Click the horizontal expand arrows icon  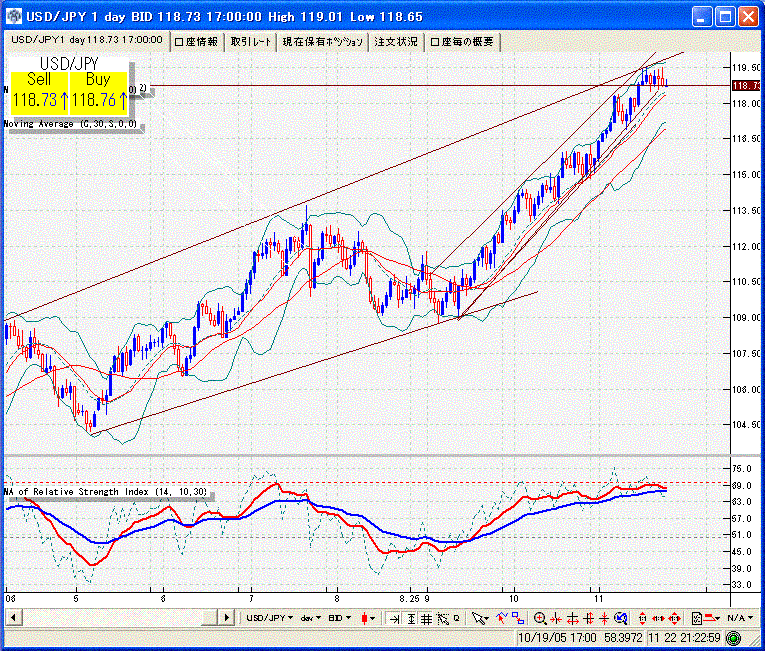pyautogui.click(x=572, y=619)
